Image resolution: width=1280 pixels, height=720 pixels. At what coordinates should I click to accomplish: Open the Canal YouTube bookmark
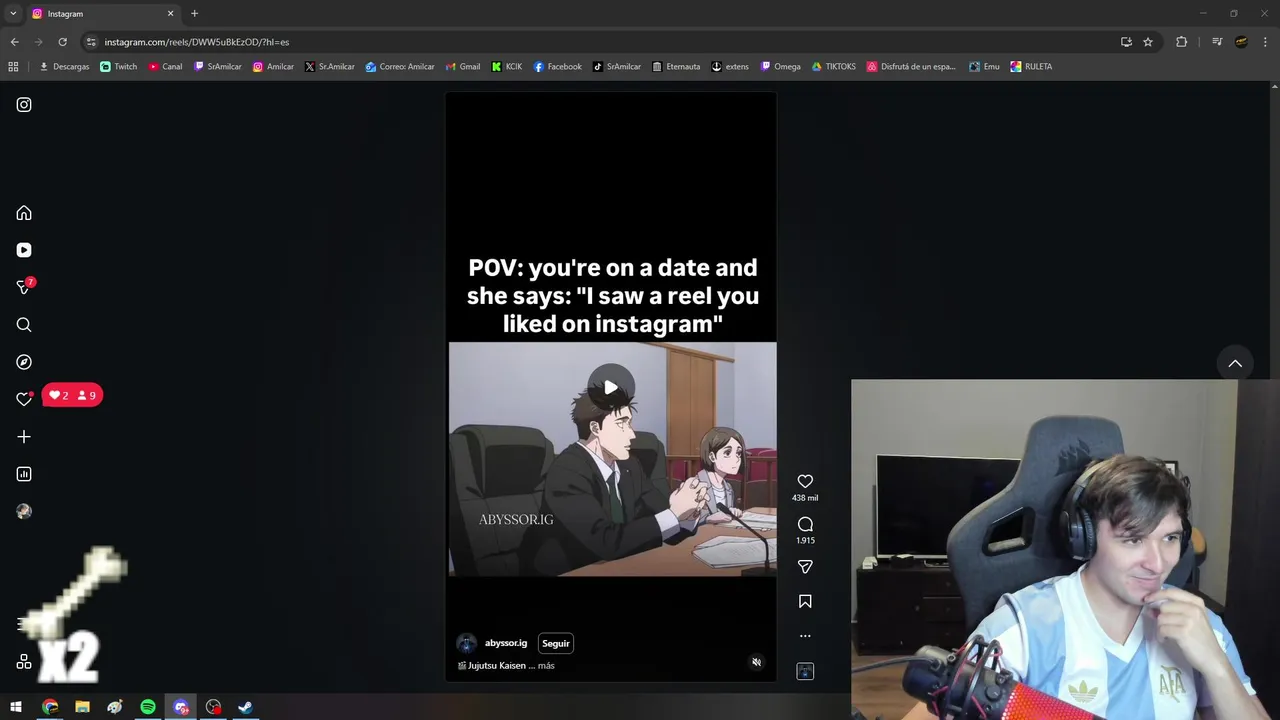point(166,67)
